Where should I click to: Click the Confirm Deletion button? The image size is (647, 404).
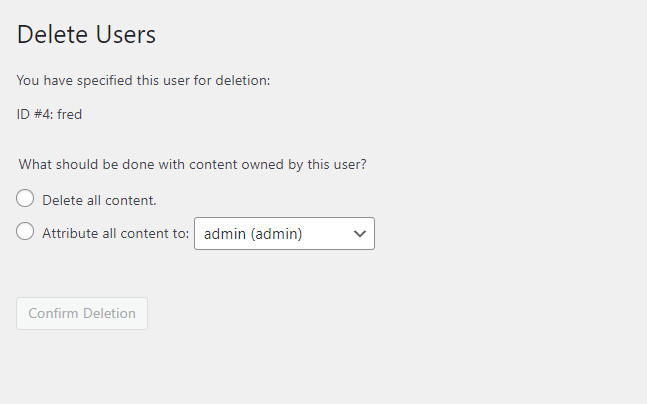tap(82, 314)
